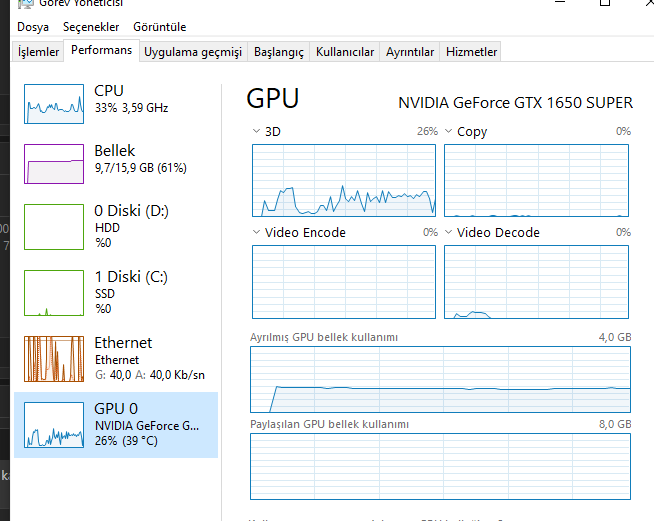
Task: Select the Bellek memory graph thumbnail
Action: 54,163
